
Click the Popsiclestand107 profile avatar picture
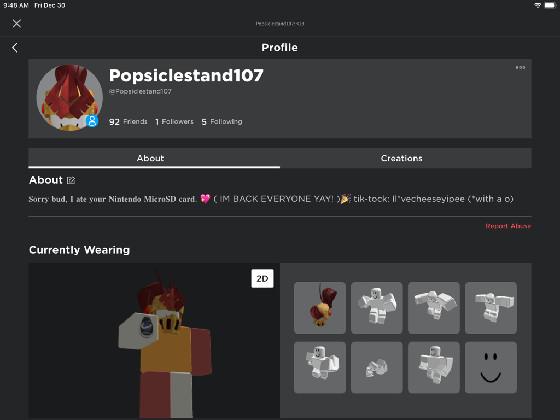pyautogui.click(x=70, y=98)
